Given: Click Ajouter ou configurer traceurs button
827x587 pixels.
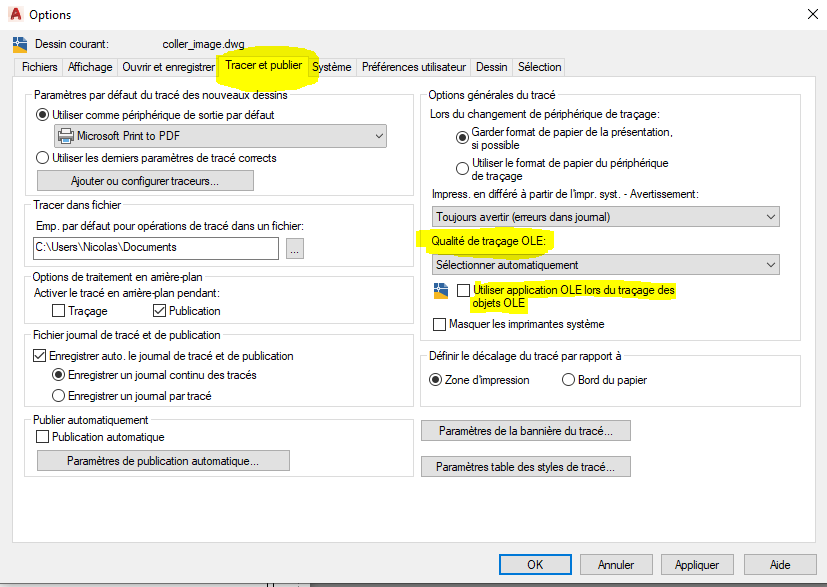Looking at the screenshot, I should click(145, 181).
